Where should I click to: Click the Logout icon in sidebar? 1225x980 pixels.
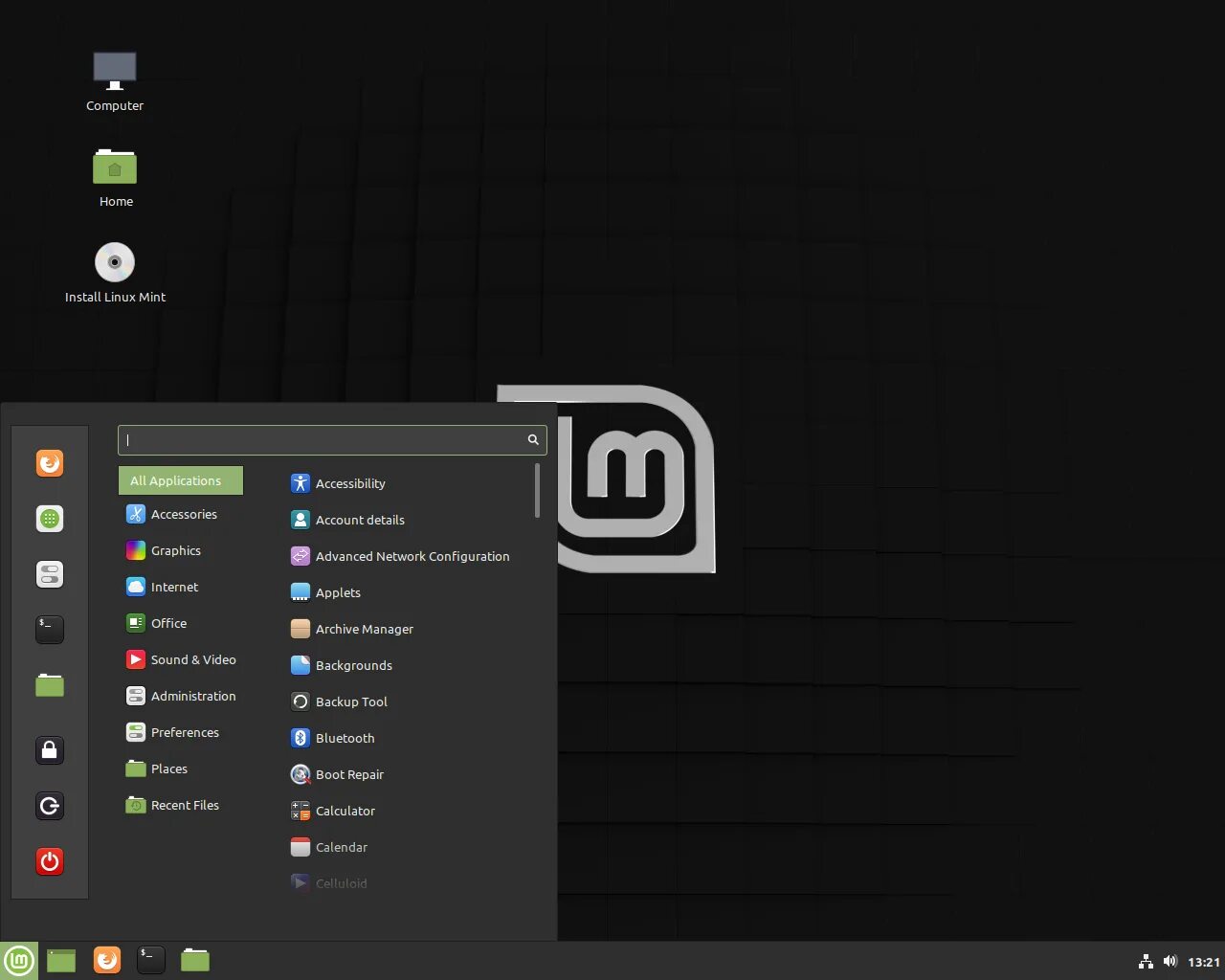coord(50,806)
